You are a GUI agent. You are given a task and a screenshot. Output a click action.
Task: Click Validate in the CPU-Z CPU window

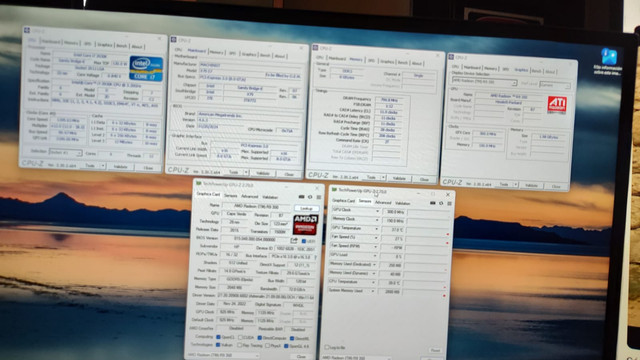[x=121, y=167]
